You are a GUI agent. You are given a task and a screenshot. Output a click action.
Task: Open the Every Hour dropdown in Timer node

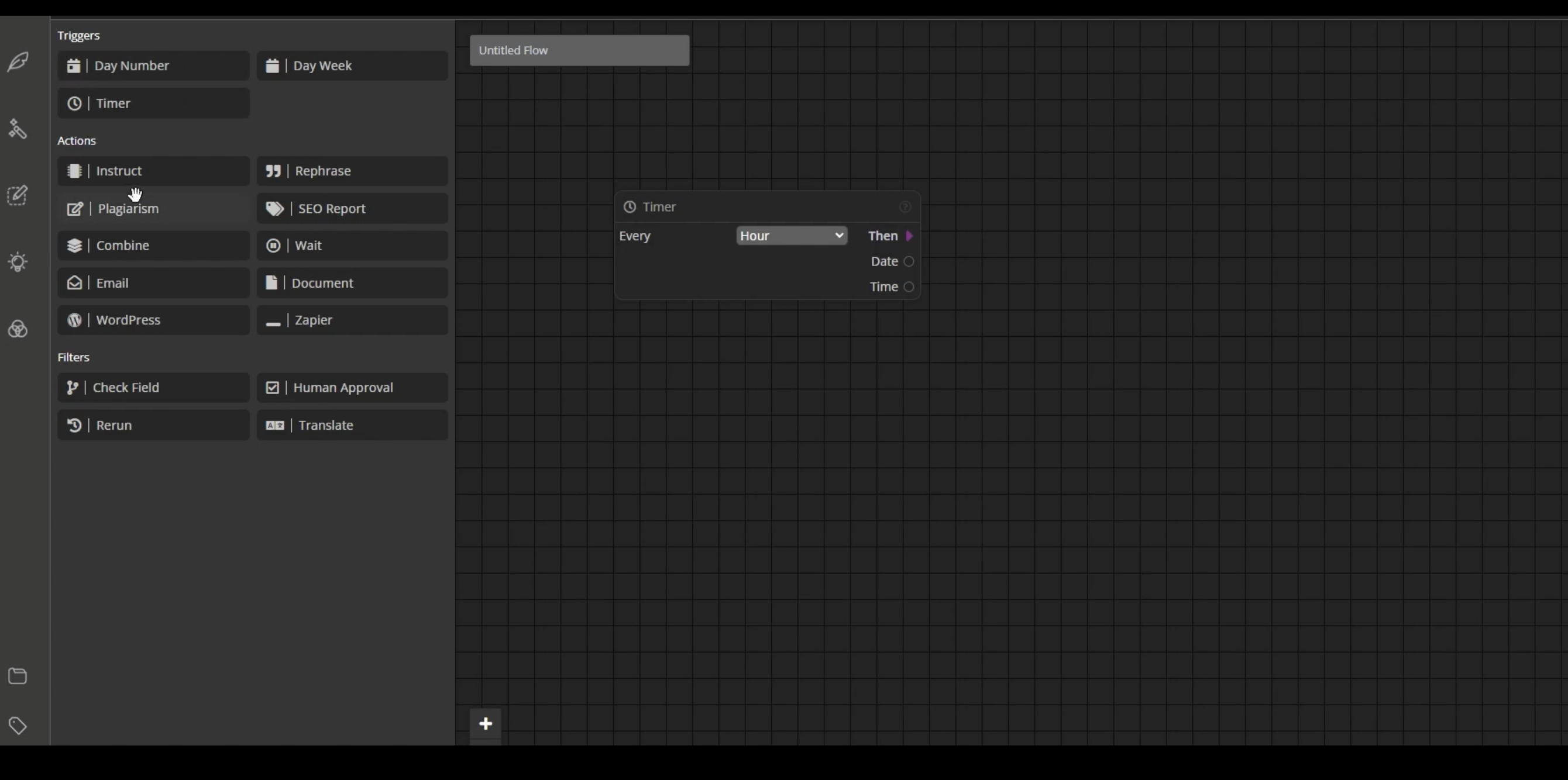pos(791,236)
